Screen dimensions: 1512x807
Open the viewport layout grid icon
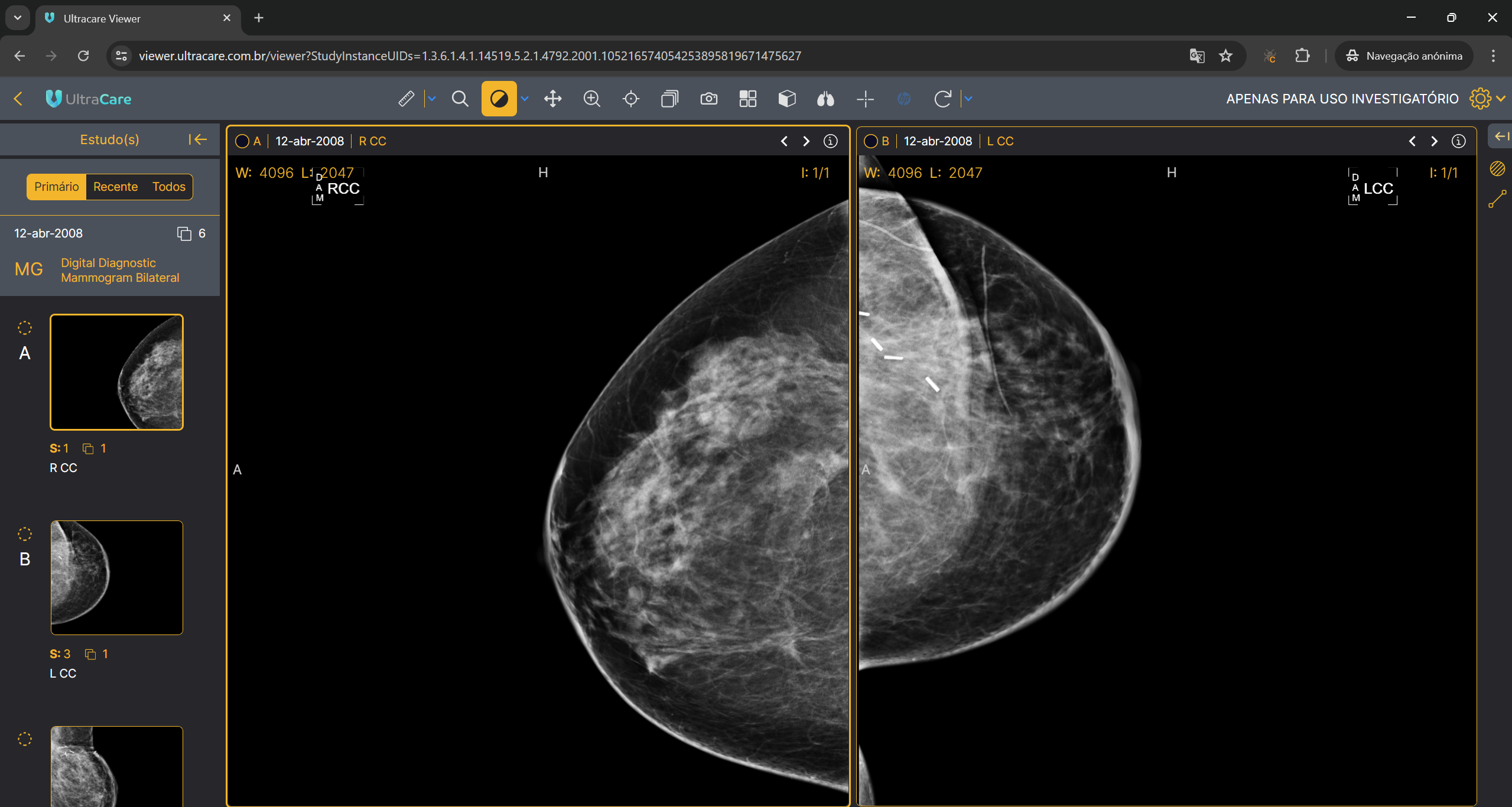pyautogui.click(x=747, y=99)
